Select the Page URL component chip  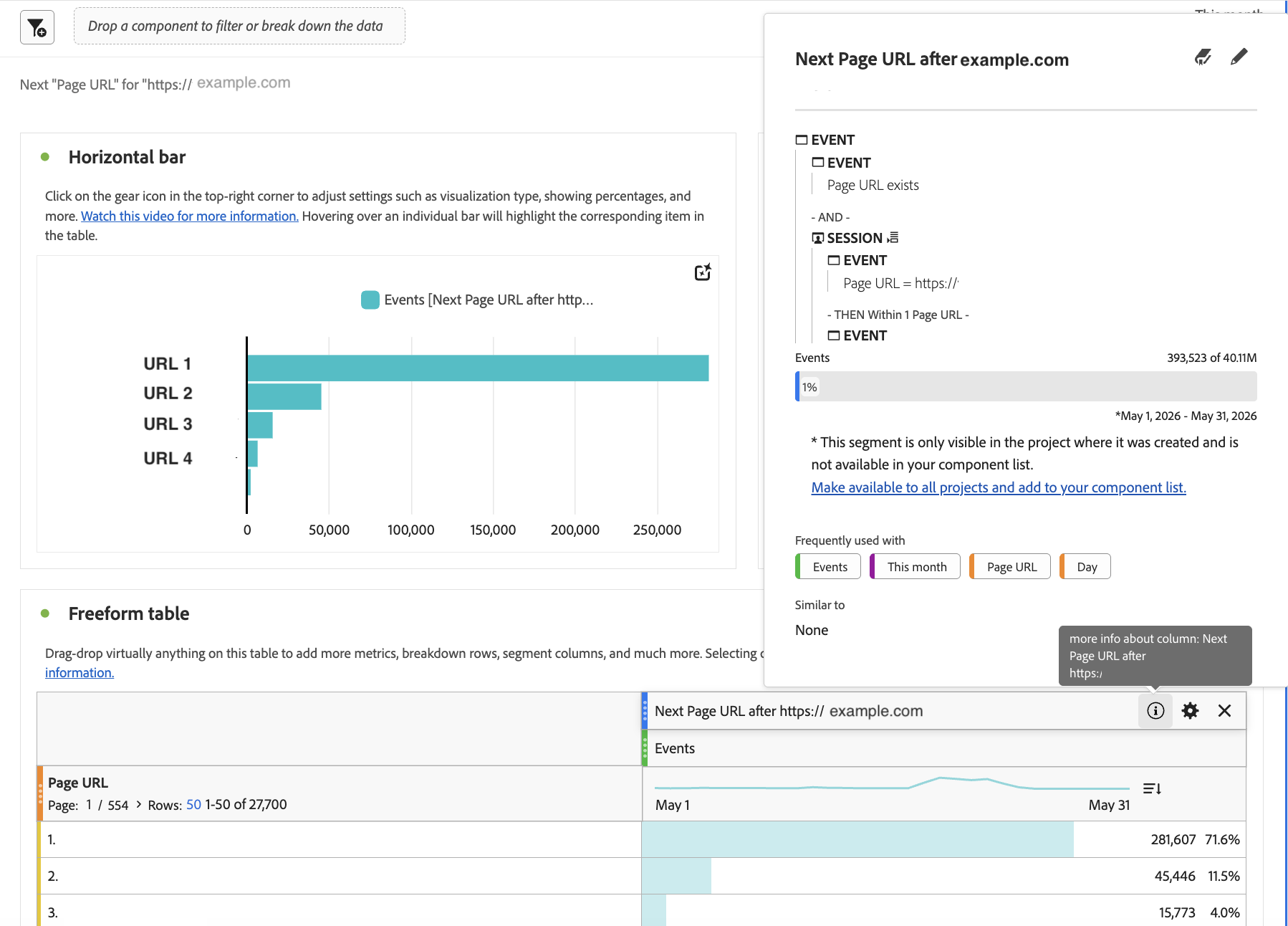[x=1010, y=566]
